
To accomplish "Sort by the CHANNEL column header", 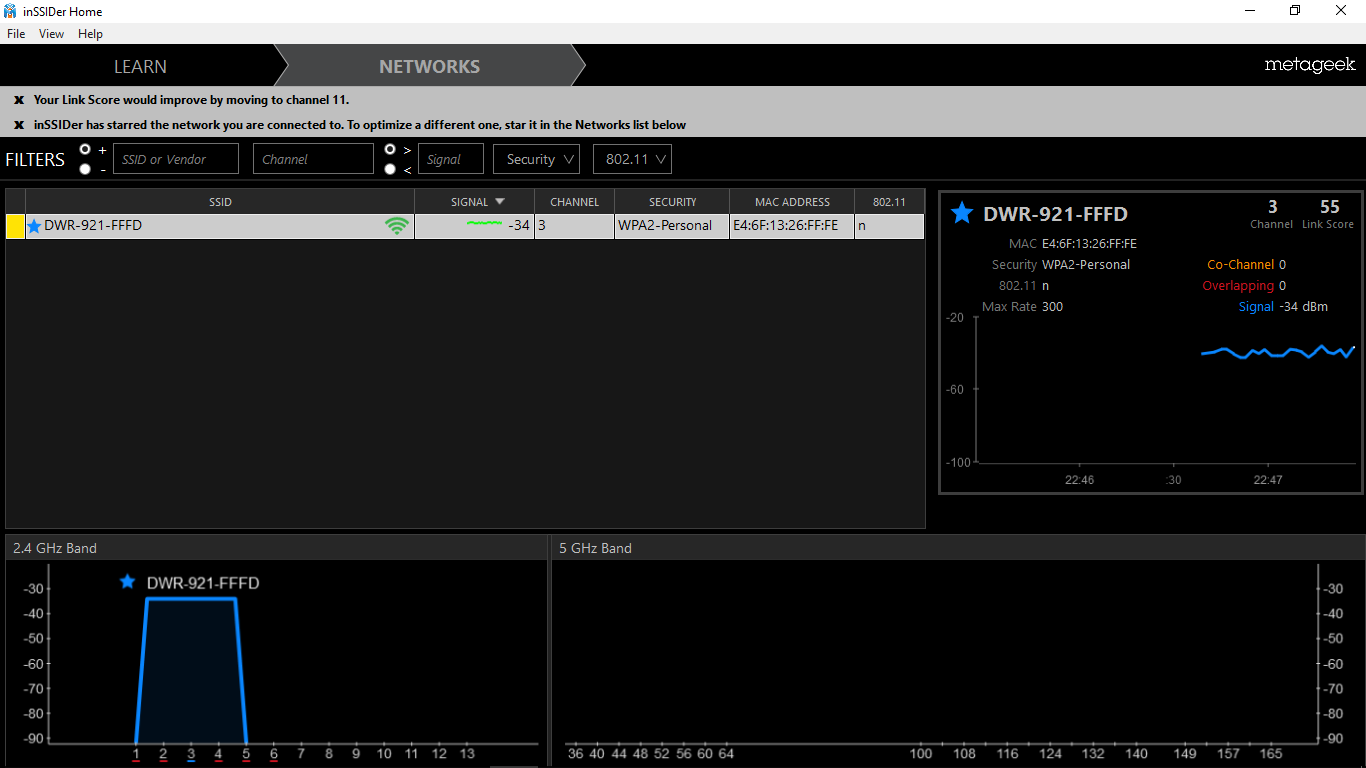I will tap(574, 202).
